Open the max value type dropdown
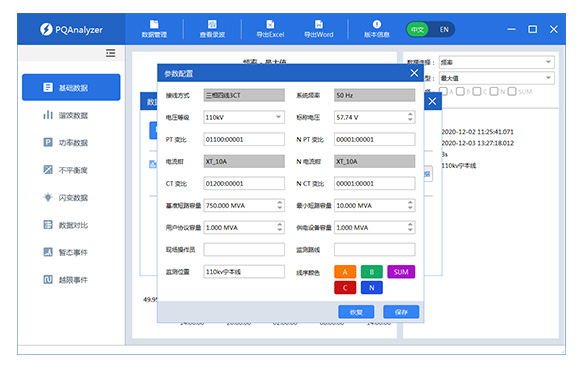This screenshot has width=580, height=380. coord(496,78)
